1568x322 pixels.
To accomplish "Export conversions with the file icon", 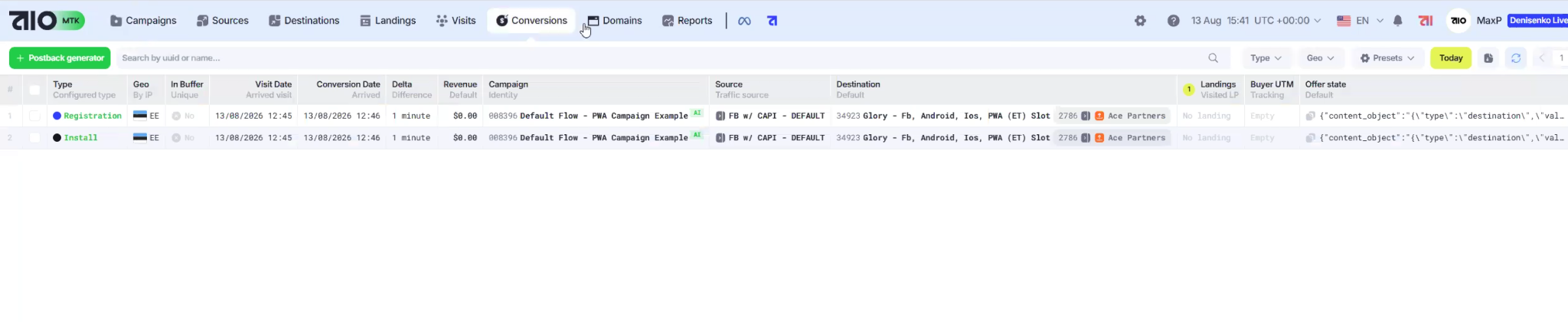I will [x=1488, y=58].
